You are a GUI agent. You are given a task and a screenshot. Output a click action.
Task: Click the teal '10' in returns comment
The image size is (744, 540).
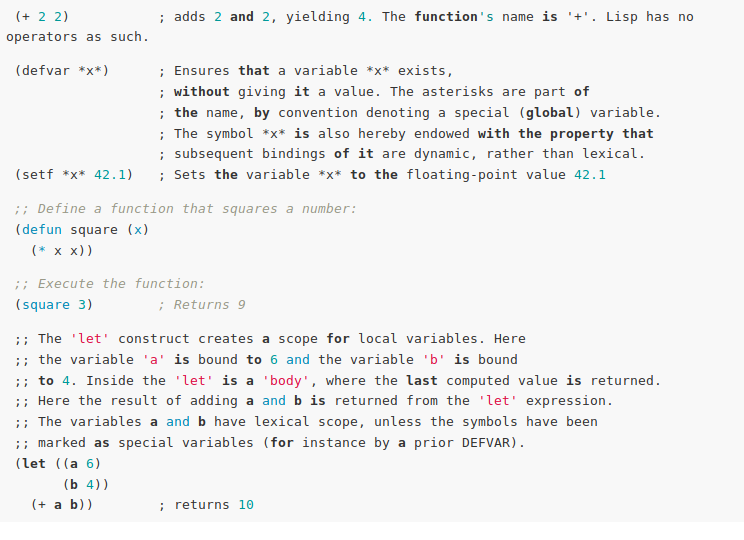pyautogui.click(x=246, y=505)
